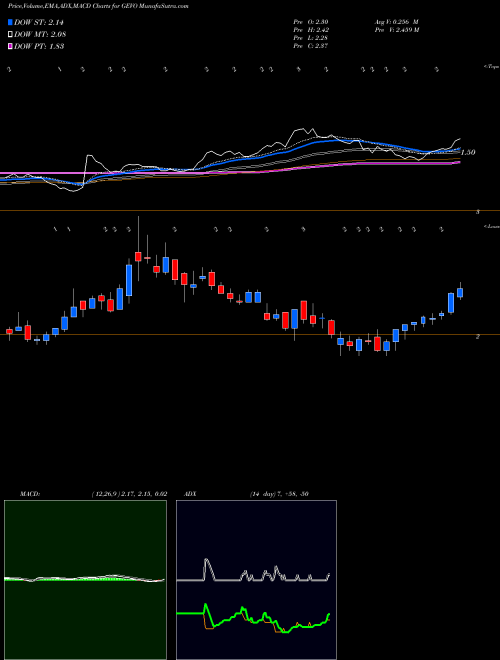Click the 'Avg V: 0.256 M' value

pyautogui.click(x=396, y=22)
